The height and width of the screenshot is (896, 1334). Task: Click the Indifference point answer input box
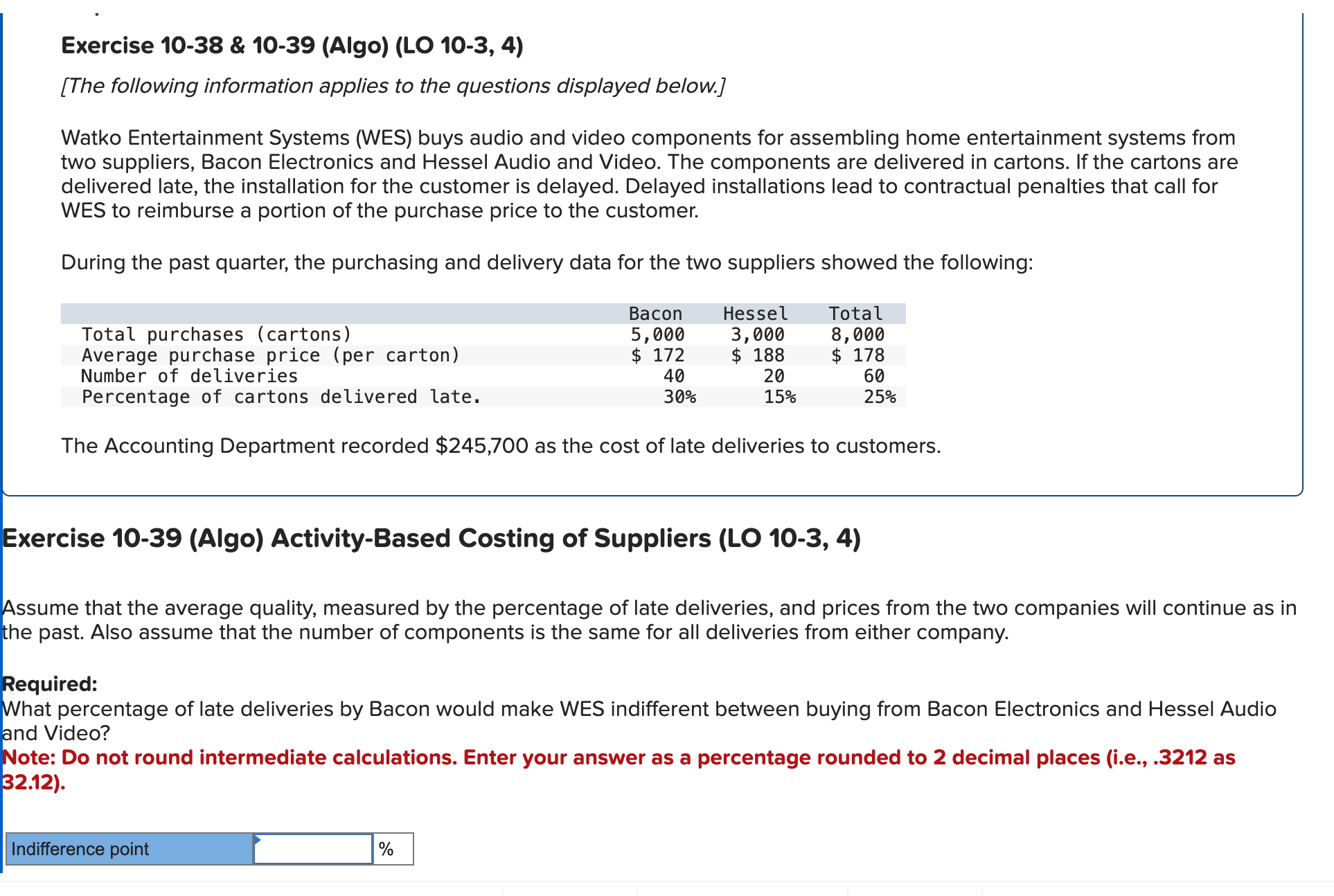click(313, 849)
